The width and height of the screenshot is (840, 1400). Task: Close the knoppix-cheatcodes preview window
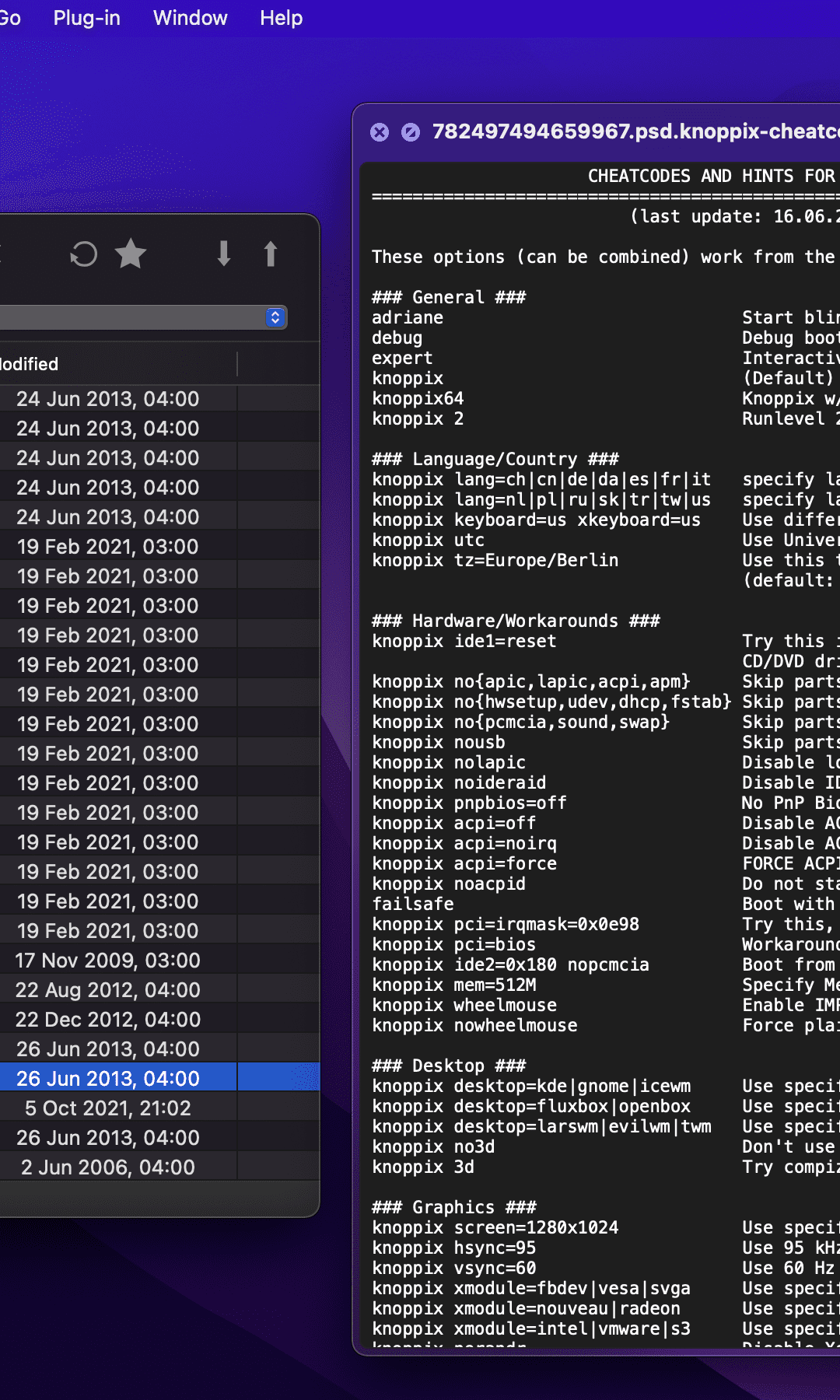tap(380, 132)
